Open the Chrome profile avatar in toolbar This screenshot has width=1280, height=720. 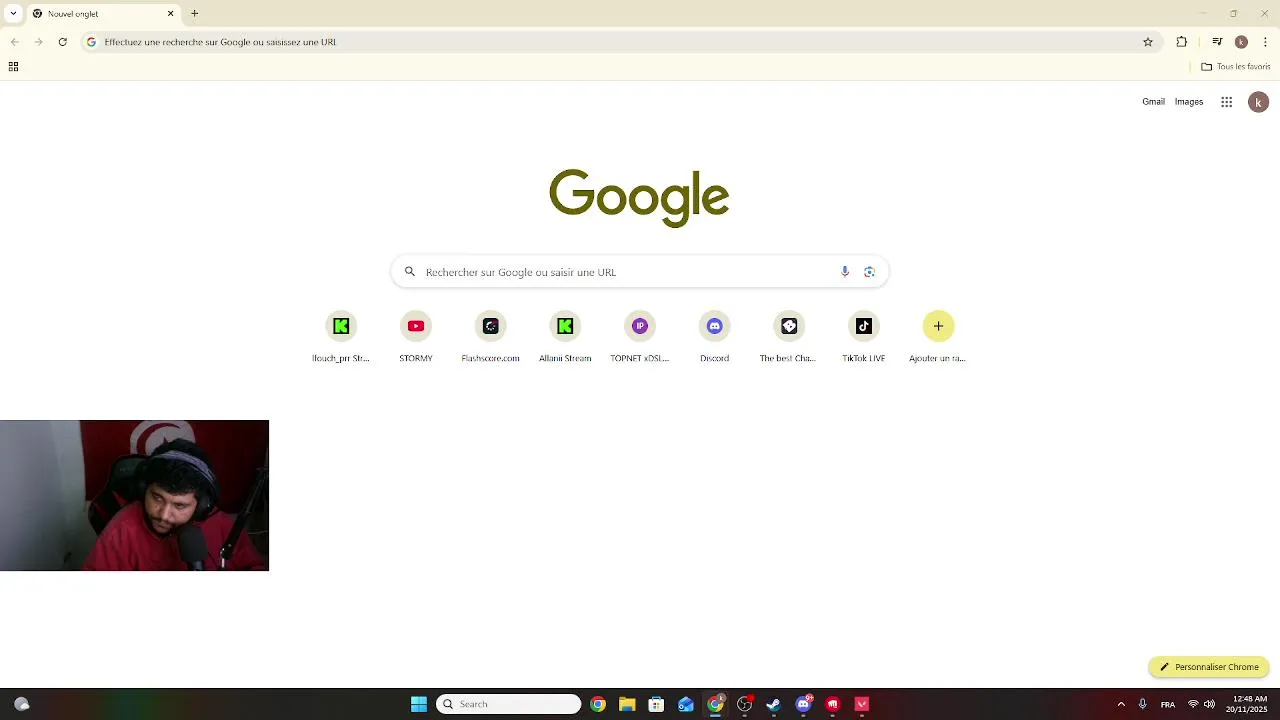point(1241,42)
